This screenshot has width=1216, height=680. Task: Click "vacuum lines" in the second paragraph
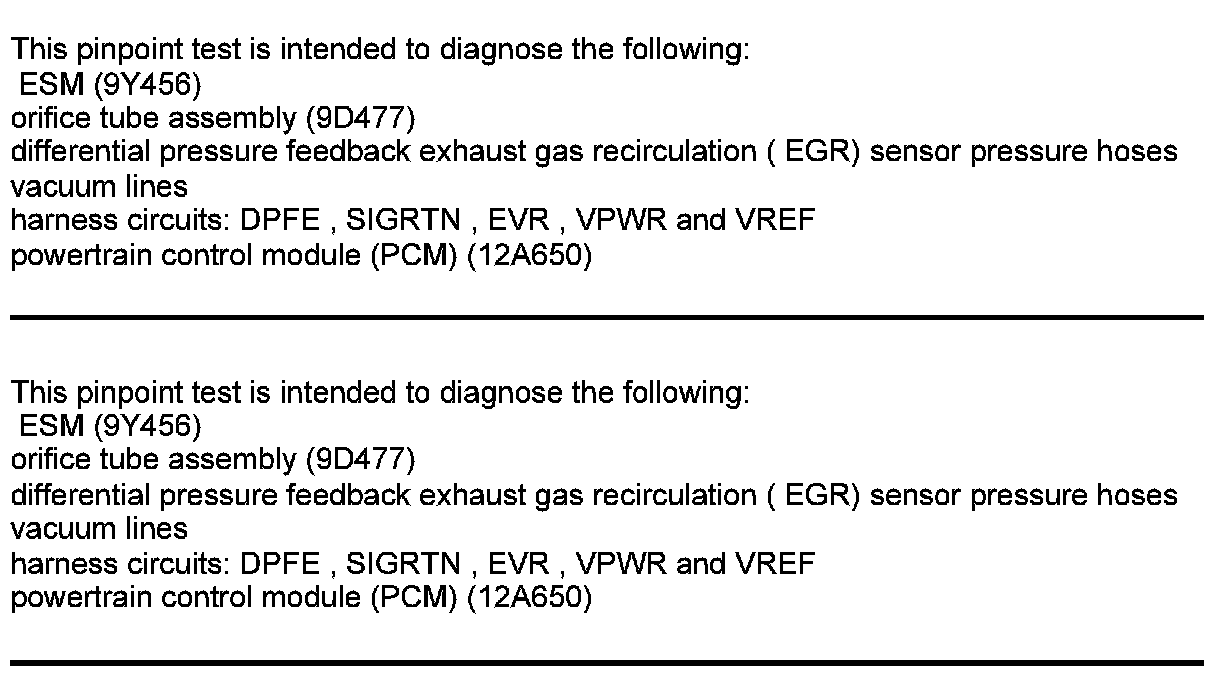(x=99, y=529)
